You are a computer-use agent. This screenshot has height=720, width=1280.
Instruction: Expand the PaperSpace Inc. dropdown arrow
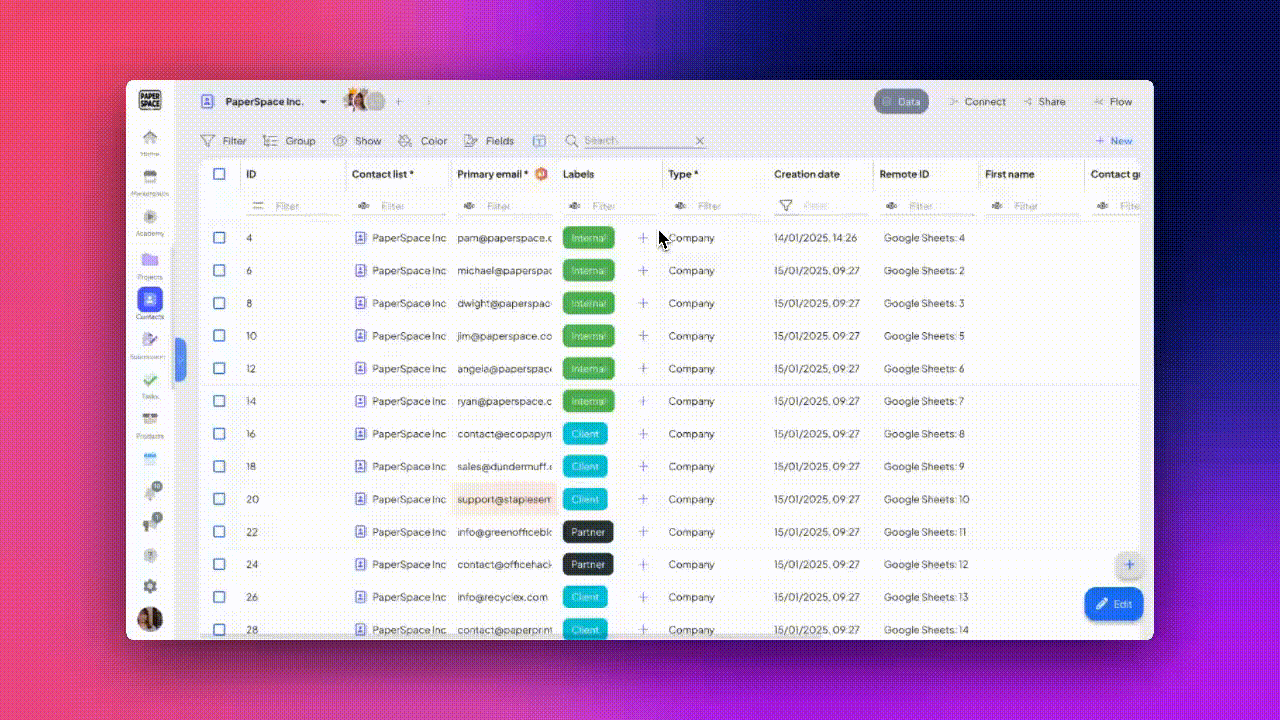pos(323,102)
